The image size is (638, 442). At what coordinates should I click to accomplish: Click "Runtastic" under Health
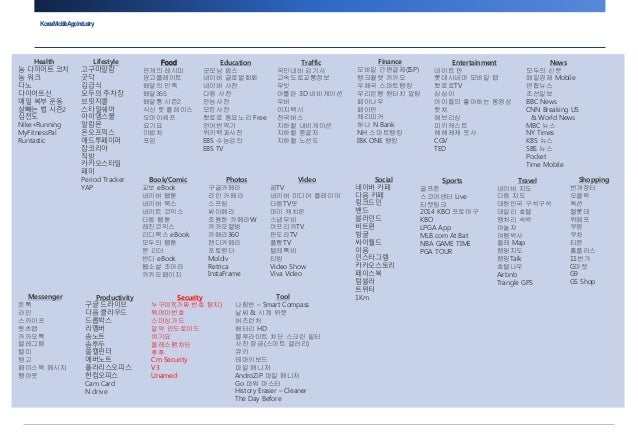(x=32, y=140)
